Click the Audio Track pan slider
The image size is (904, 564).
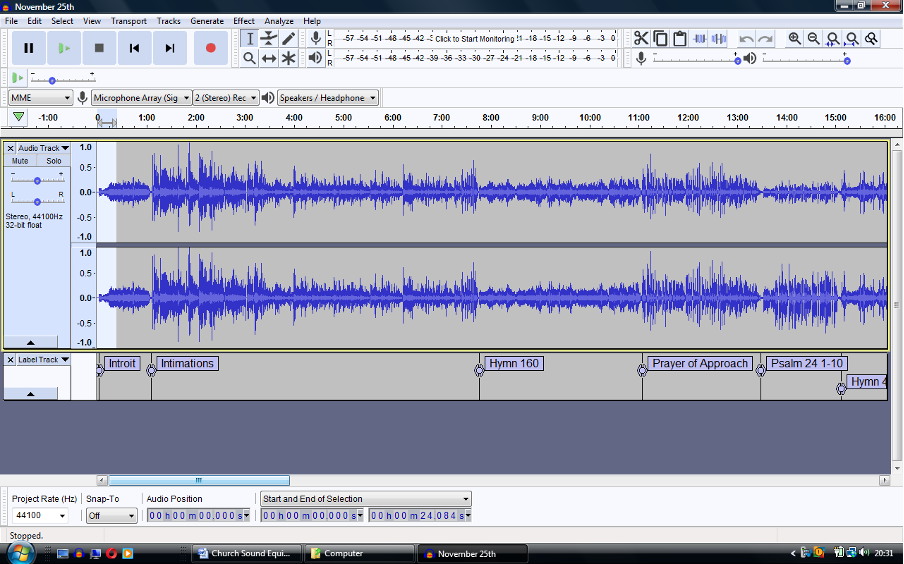coord(37,201)
